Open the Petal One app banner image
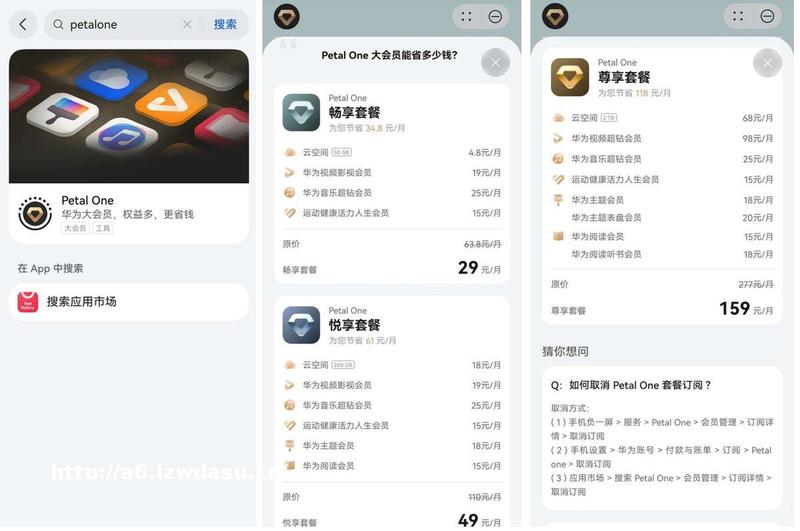 coord(129,116)
